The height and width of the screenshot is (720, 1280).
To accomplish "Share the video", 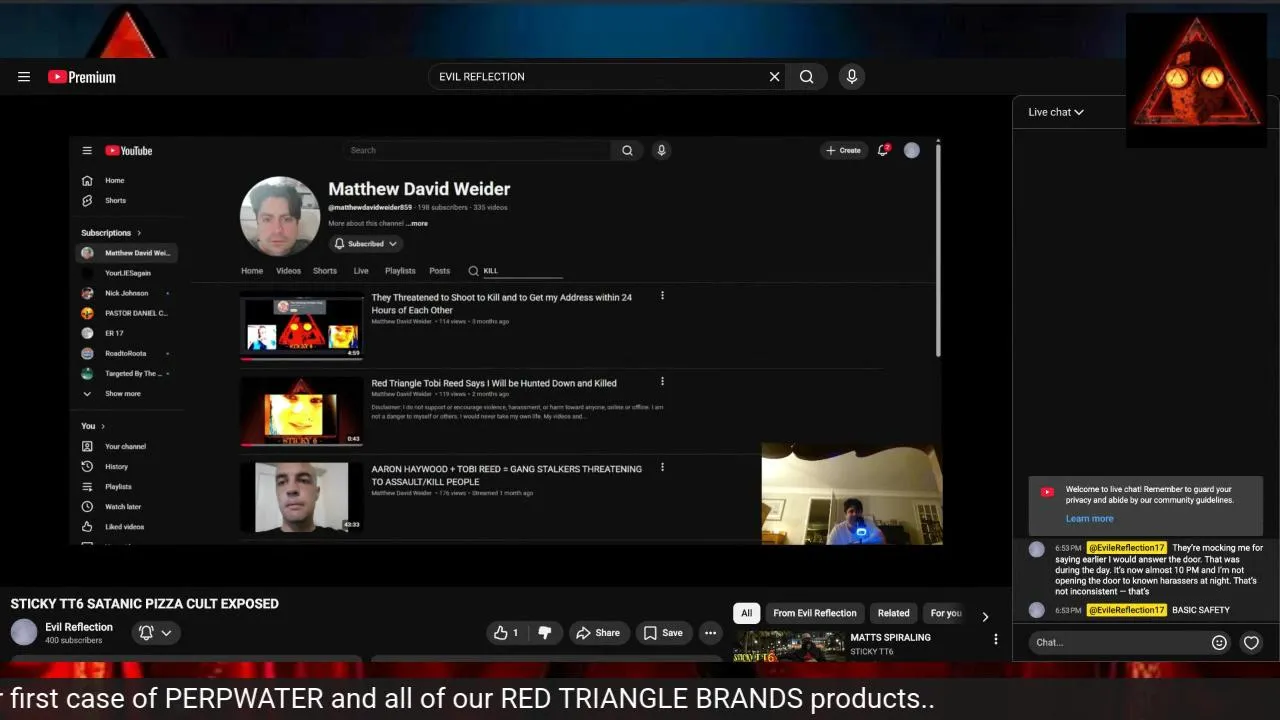I will tap(597, 633).
